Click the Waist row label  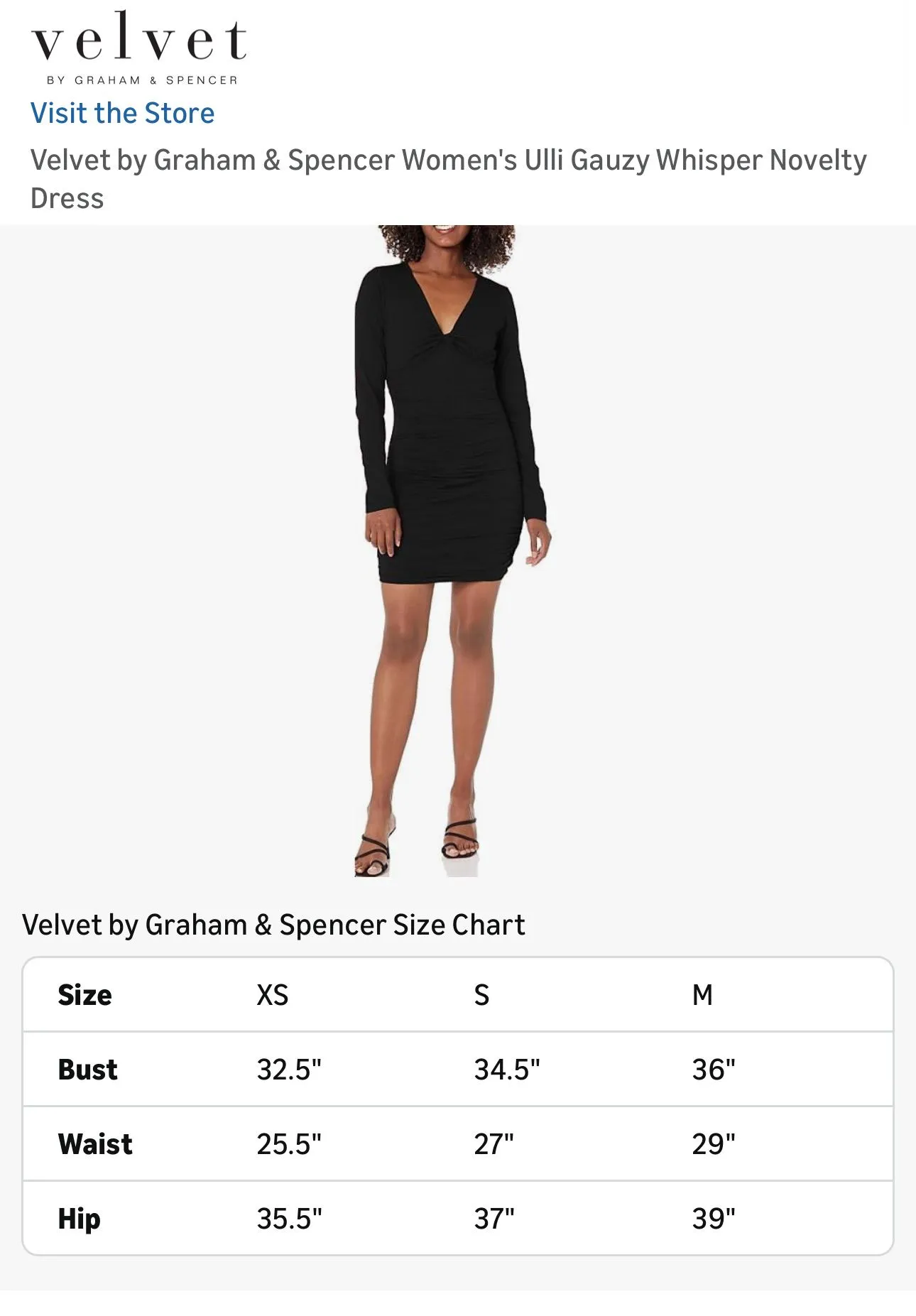95,1144
